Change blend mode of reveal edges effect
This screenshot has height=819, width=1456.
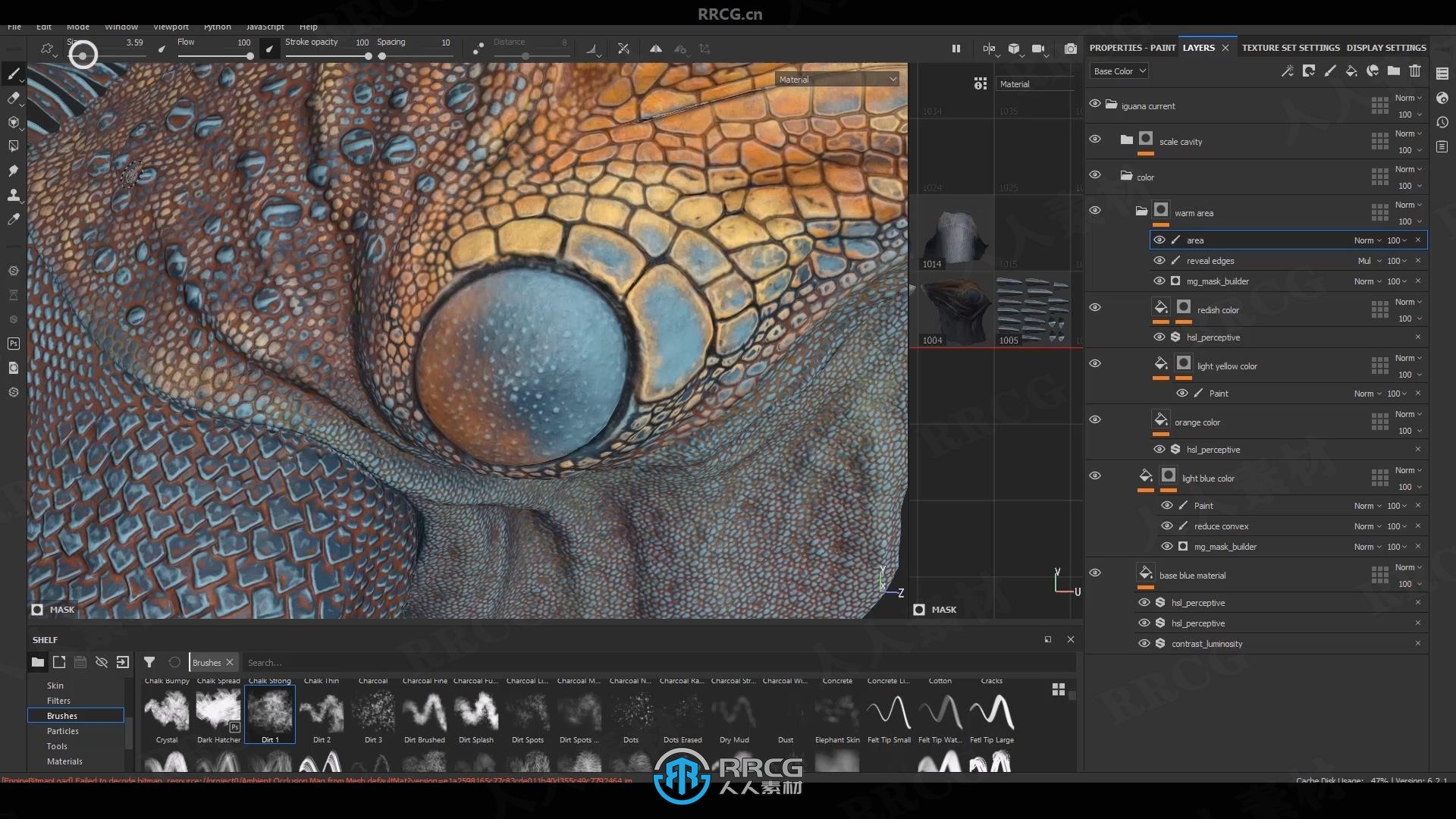click(1369, 261)
